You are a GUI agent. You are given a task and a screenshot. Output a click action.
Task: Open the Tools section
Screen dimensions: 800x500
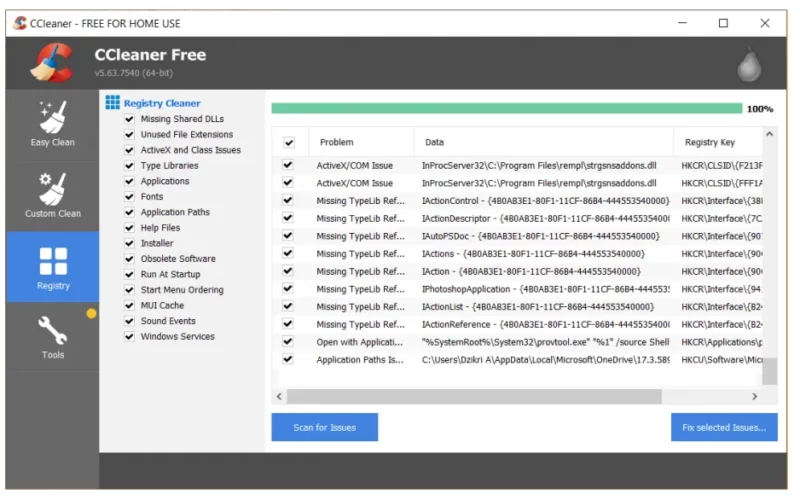tap(53, 337)
